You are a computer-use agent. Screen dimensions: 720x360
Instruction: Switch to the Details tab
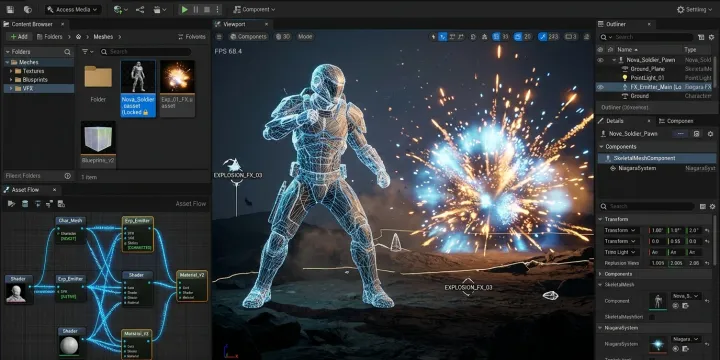[615, 121]
